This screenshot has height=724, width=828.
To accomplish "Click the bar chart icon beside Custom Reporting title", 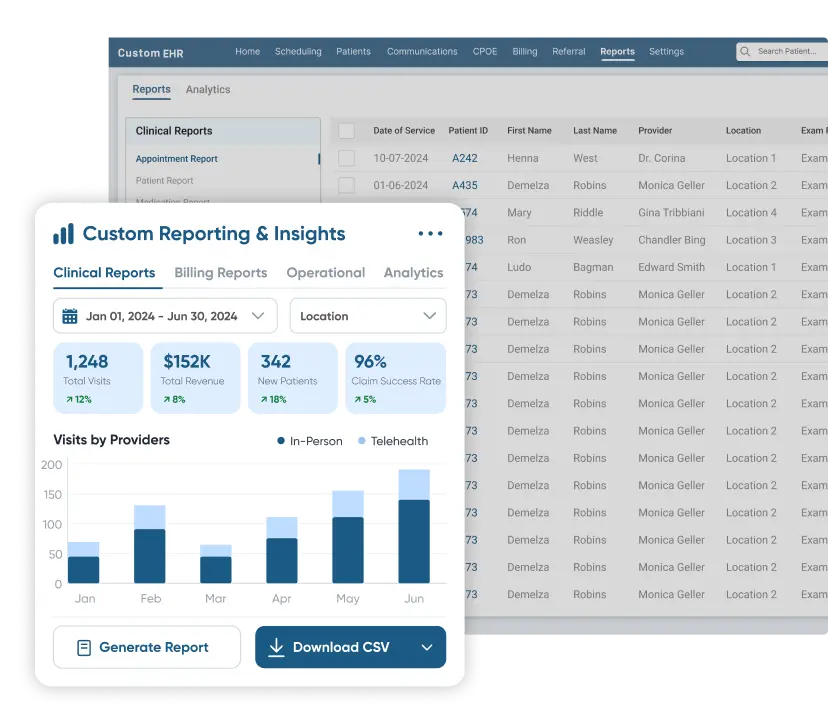I will (63, 233).
